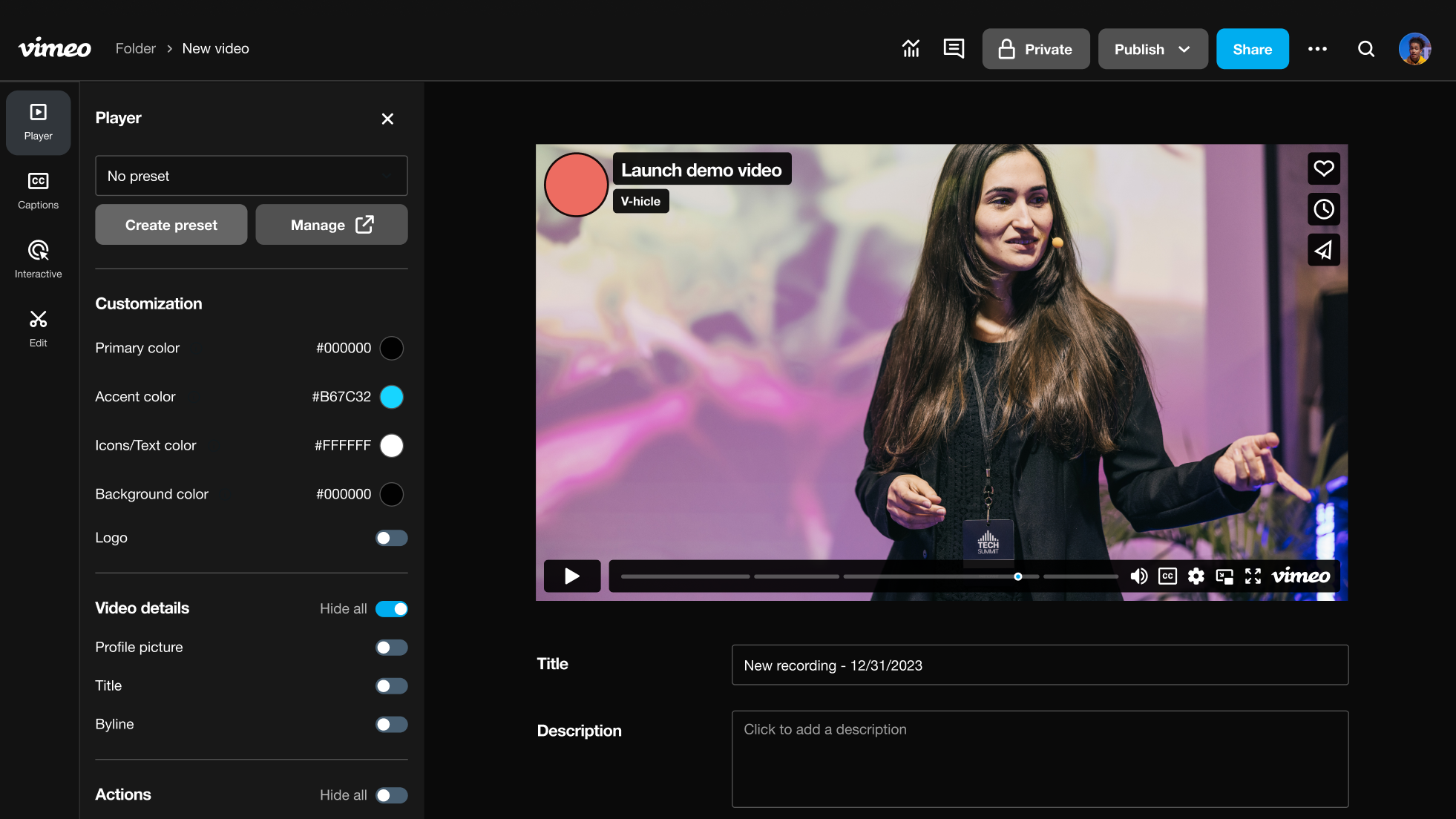
Task: Toggle the Byline visibility switch
Action: click(x=391, y=724)
